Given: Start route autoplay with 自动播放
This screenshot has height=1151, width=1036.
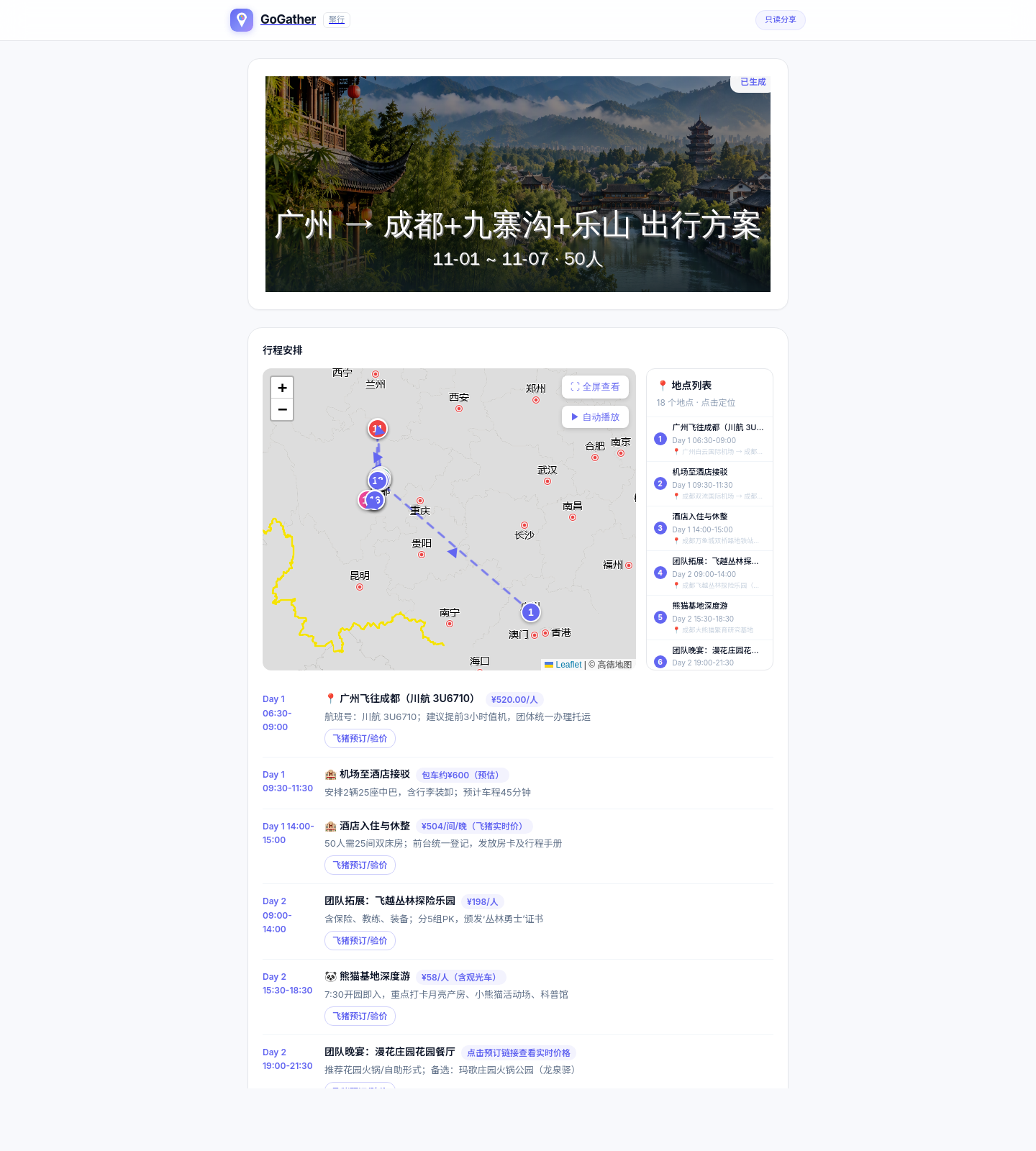Looking at the screenshot, I should click(x=595, y=417).
